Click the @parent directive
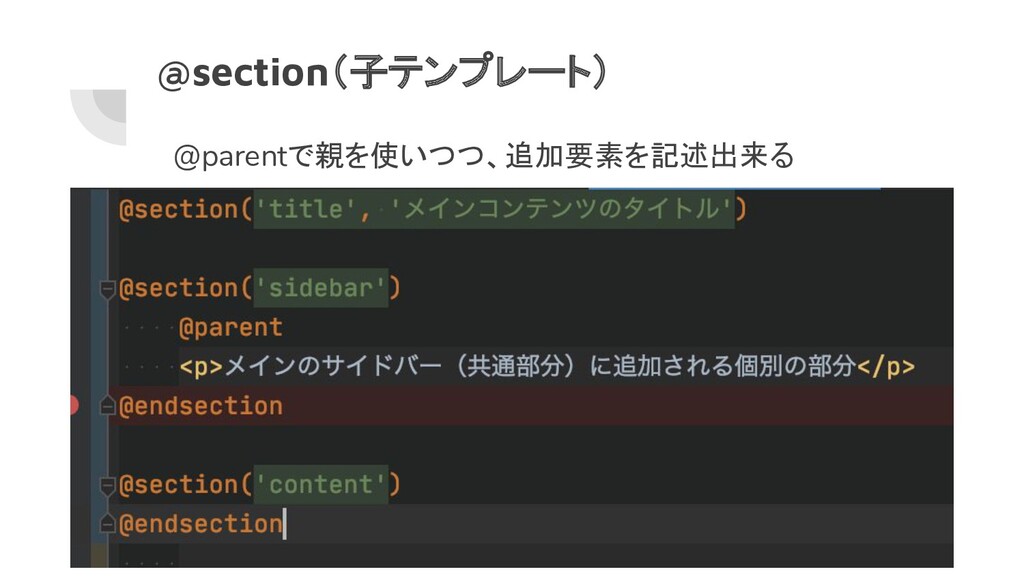 pyautogui.click(x=231, y=327)
